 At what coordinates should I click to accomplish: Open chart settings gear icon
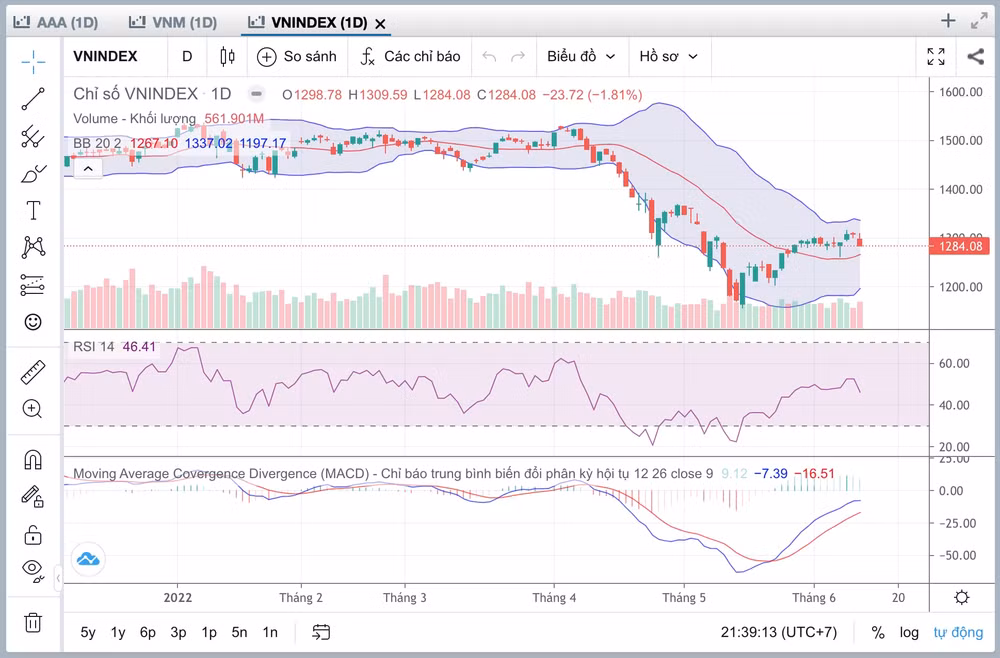[962, 597]
